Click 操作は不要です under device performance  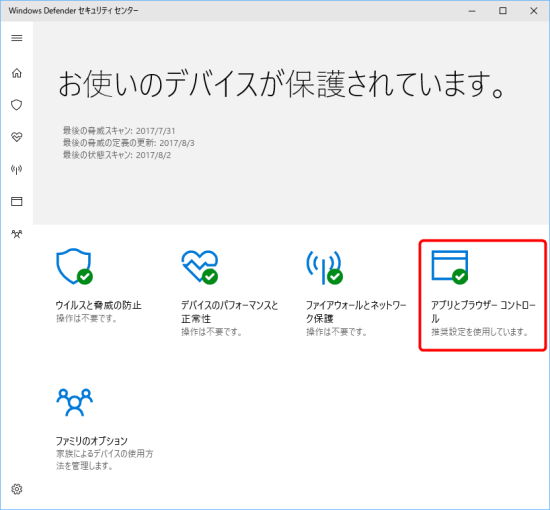pos(212,332)
